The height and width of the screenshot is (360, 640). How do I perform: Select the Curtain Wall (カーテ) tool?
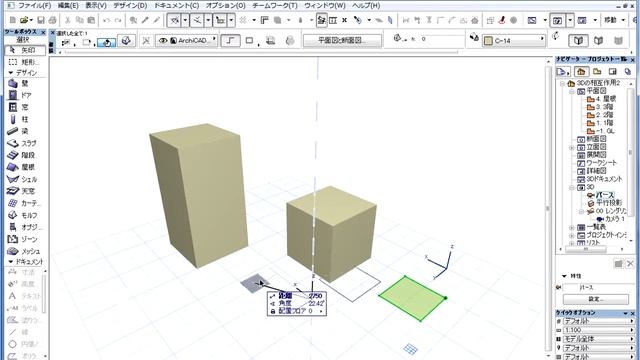24,203
